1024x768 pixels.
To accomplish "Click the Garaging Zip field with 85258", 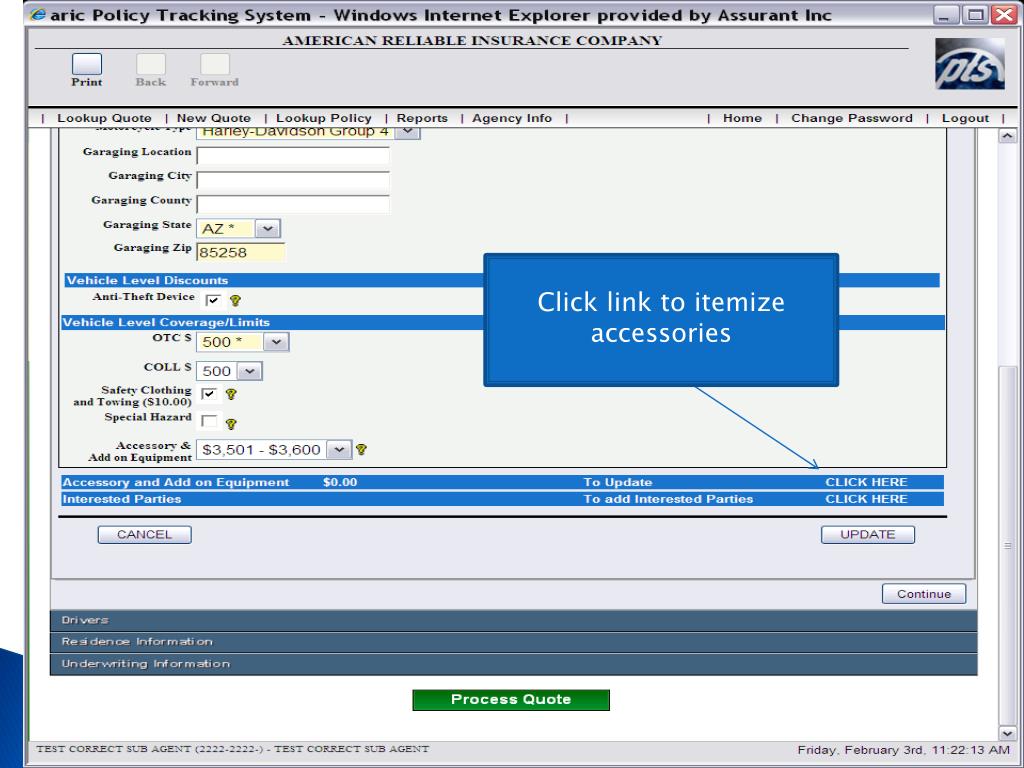I will point(241,252).
